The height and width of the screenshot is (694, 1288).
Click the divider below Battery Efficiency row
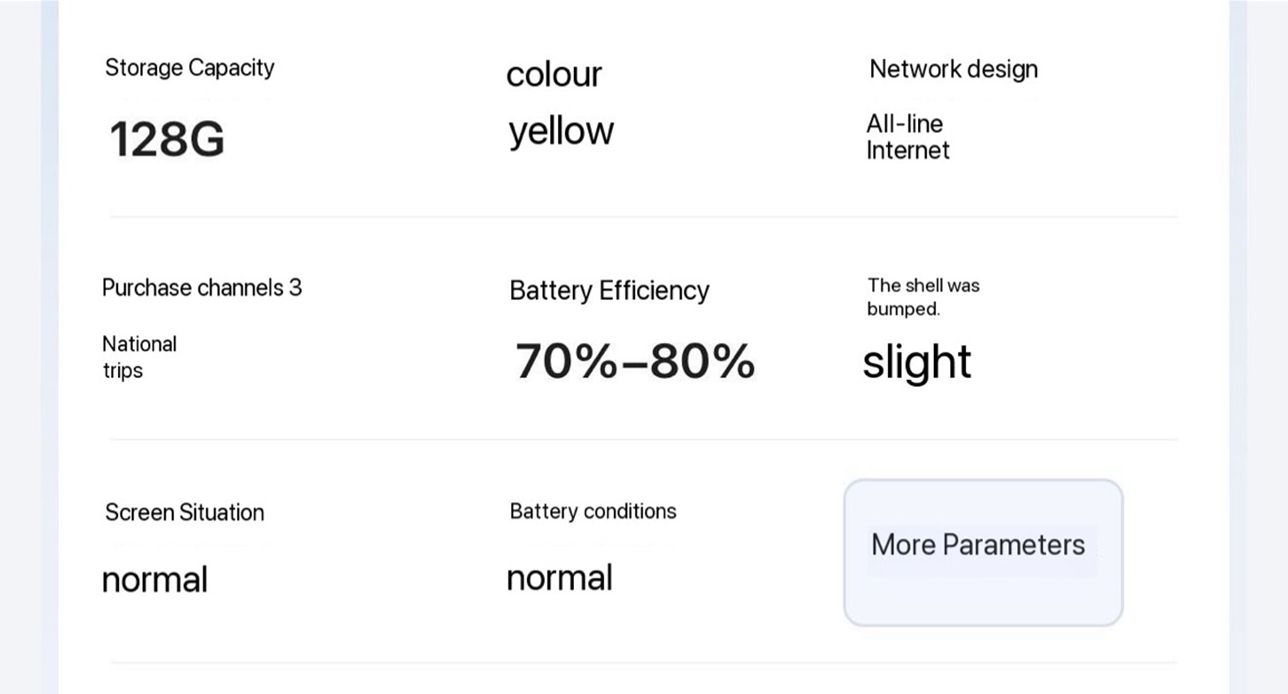point(644,439)
